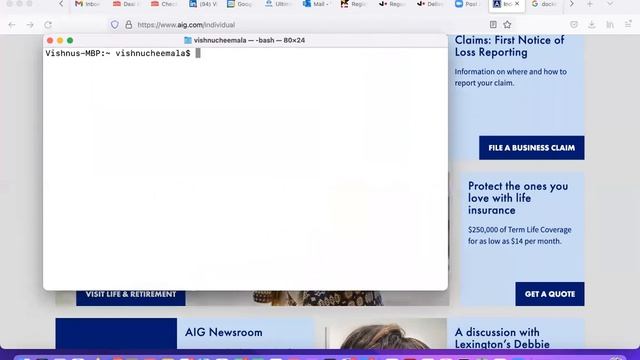Click the Get A Quote button
Screen dimensions: 640x360
pyautogui.click(x=550, y=294)
